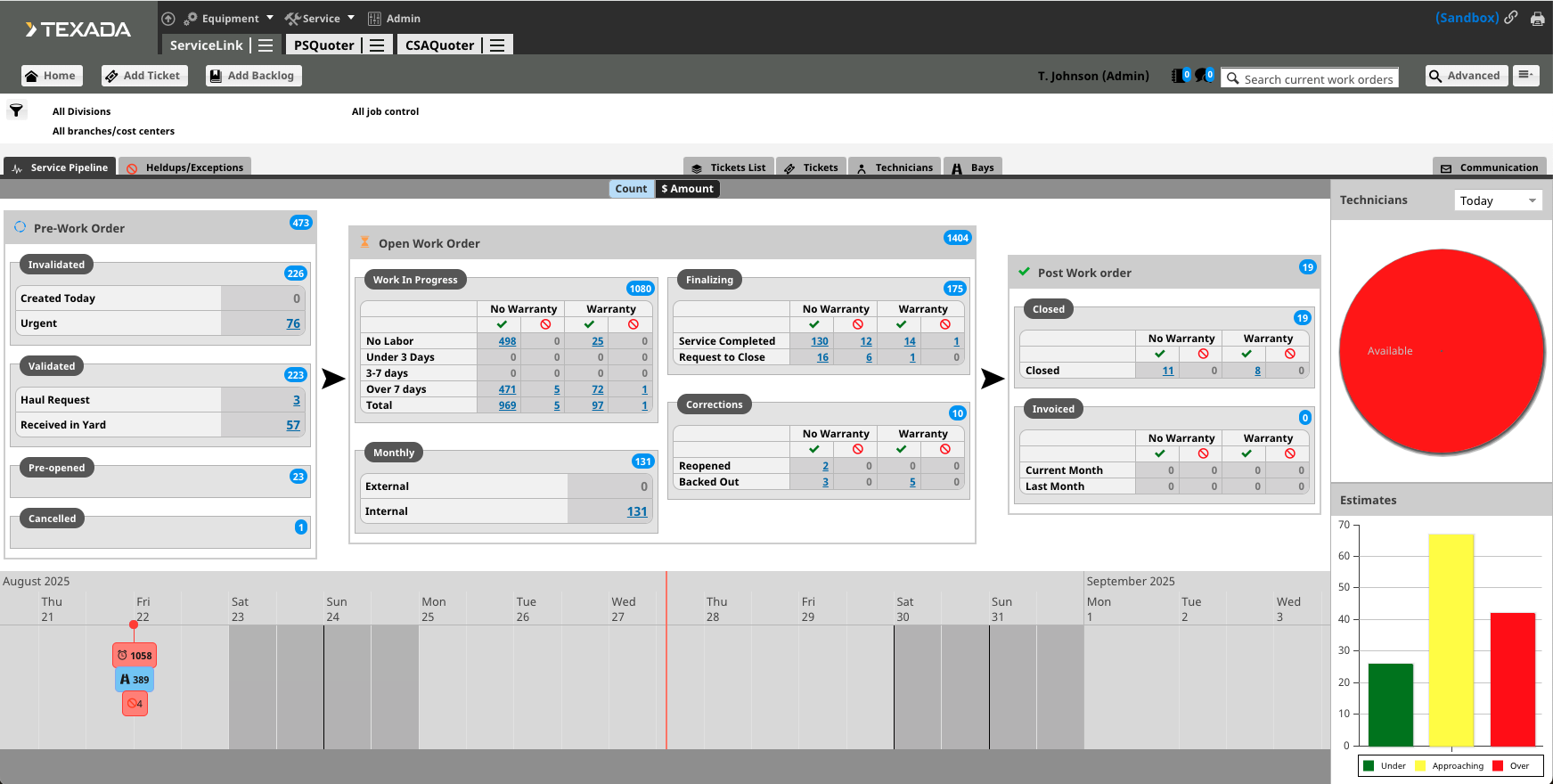Image resolution: width=1553 pixels, height=784 pixels.
Task: Open the Haul Request 3 link
Action: [x=297, y=400]
